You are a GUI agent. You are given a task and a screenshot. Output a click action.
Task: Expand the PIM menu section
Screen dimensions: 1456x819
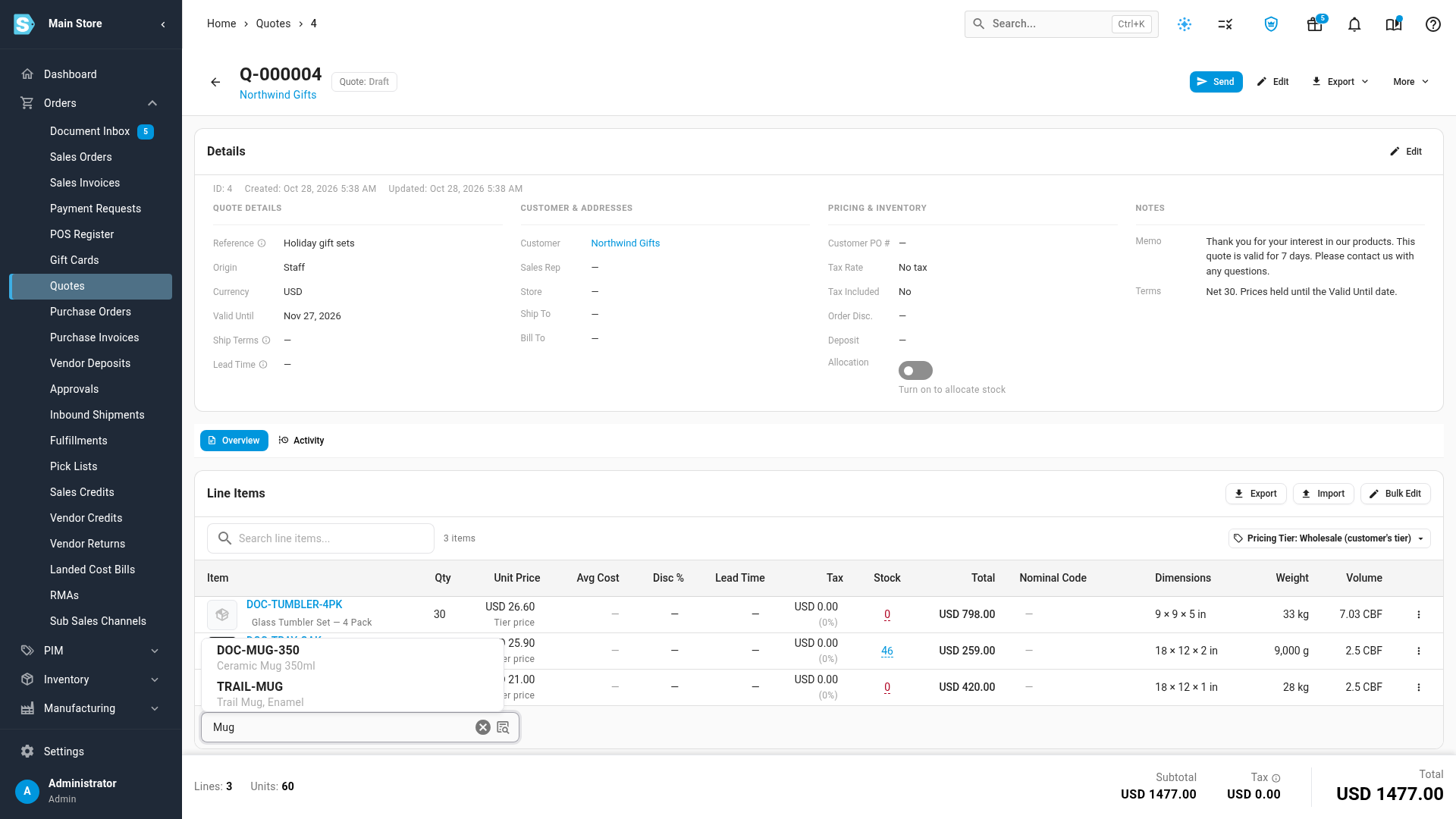[x=155, y=651]
